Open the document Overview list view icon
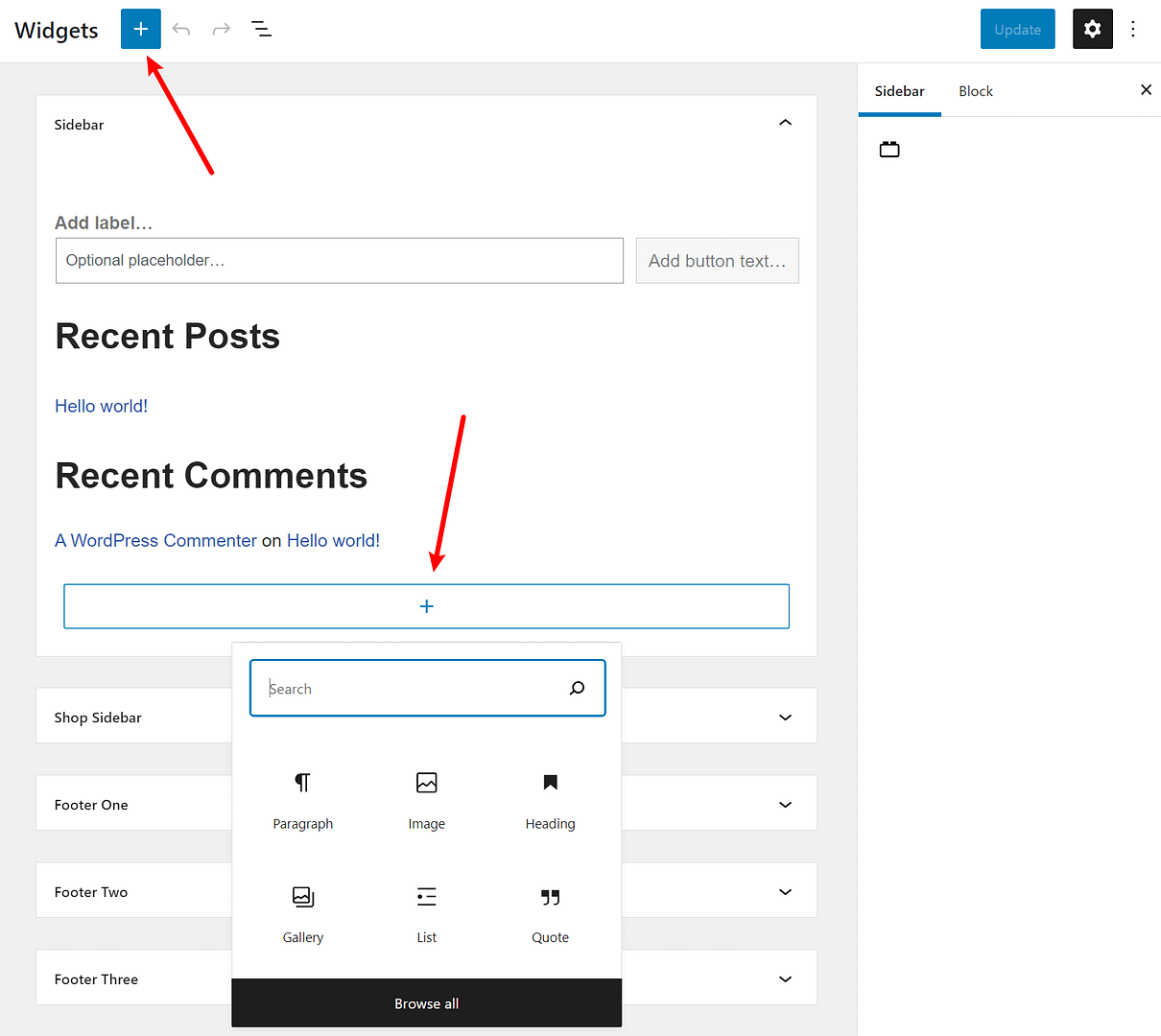 pos(261,29)
